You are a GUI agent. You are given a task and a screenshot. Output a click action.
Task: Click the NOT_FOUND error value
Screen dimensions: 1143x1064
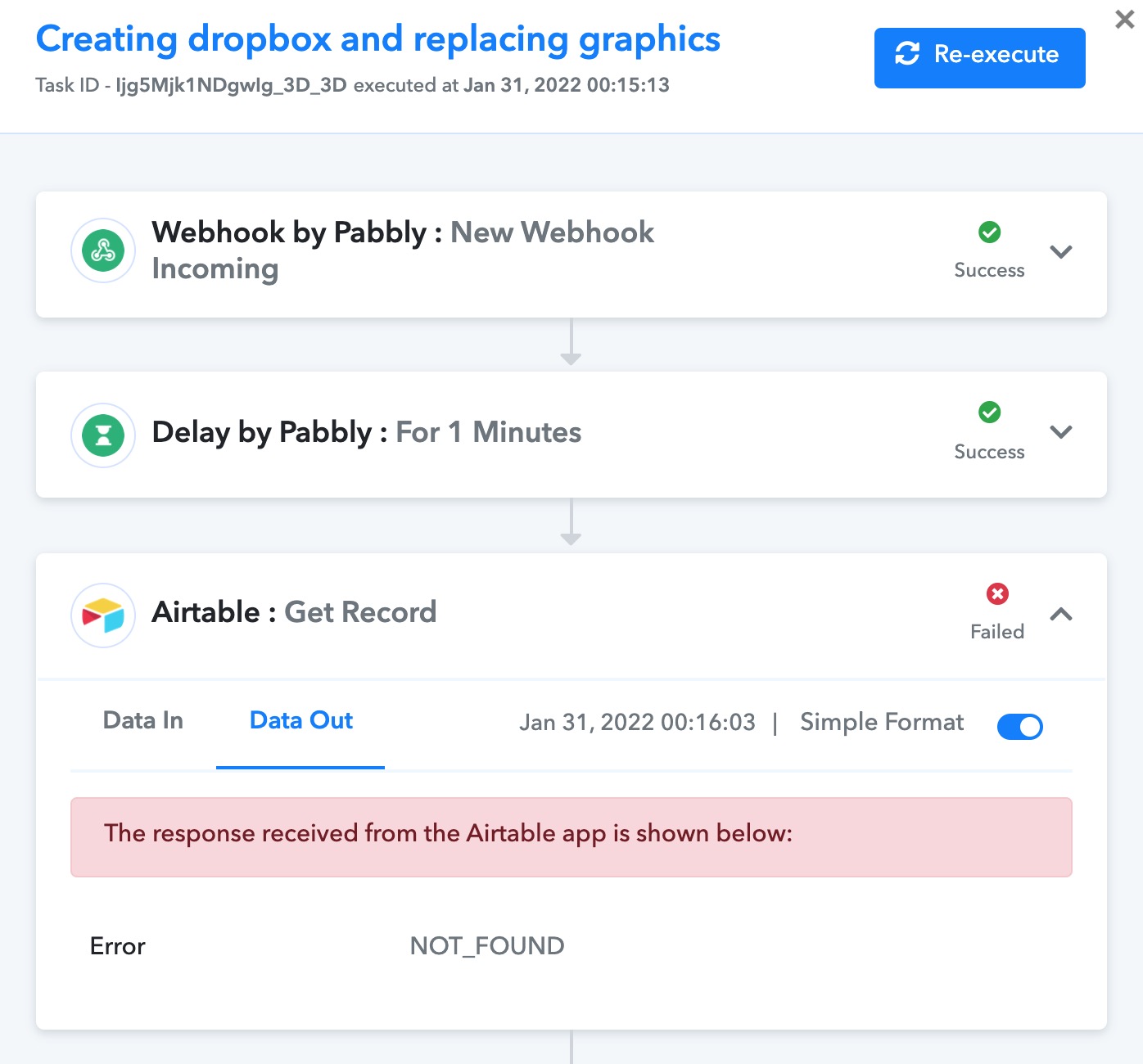[x=487, y=946]
